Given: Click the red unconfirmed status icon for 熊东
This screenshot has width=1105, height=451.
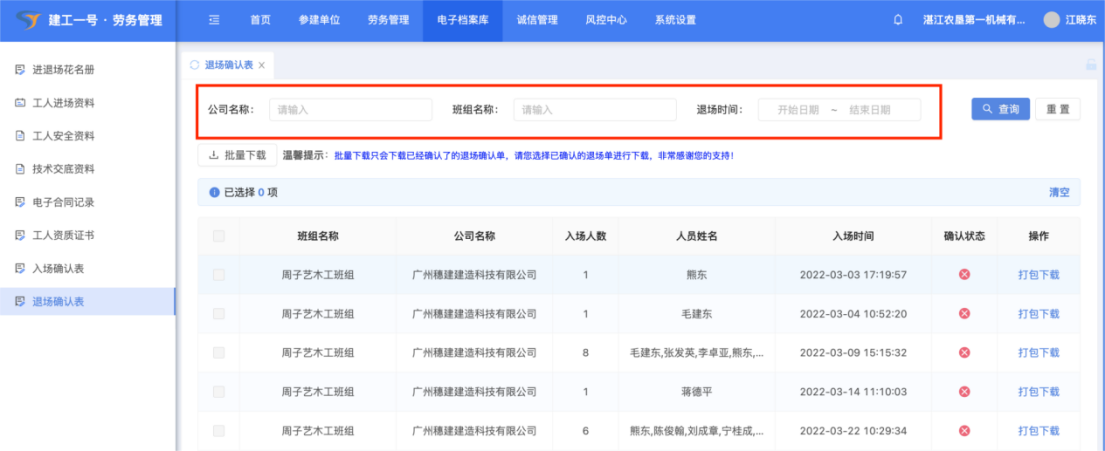Looking at the screenshot, I should (x=964, y=274).
